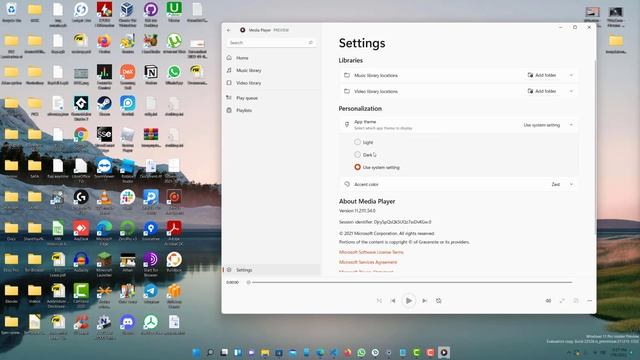Add folder to video library locations
Image resolution: width=640 pixels, height=360 pixels.
pos(542,91)
